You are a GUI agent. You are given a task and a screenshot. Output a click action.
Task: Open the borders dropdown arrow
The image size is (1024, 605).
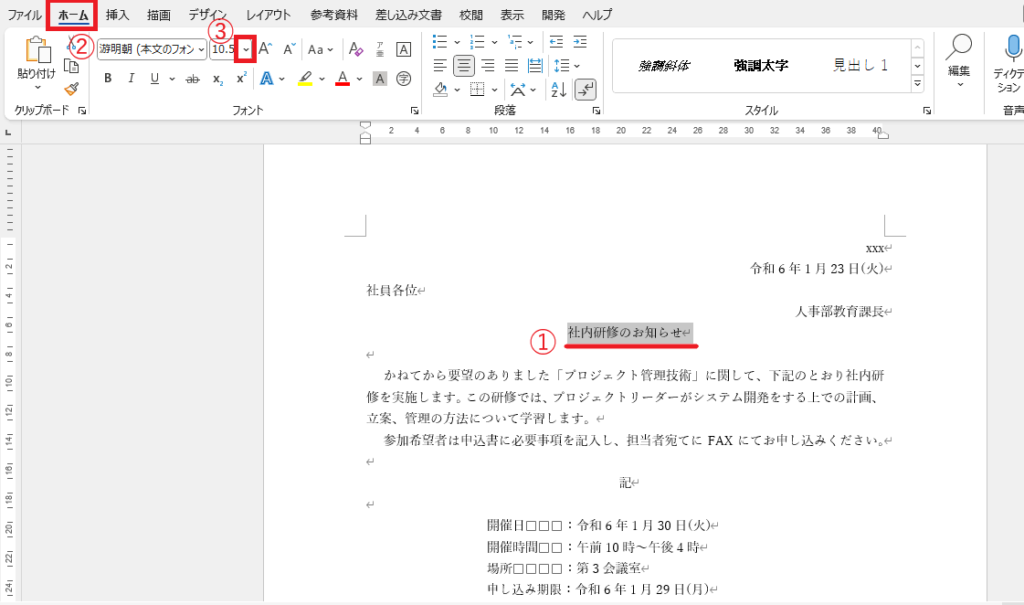click(x=494, y=90)
